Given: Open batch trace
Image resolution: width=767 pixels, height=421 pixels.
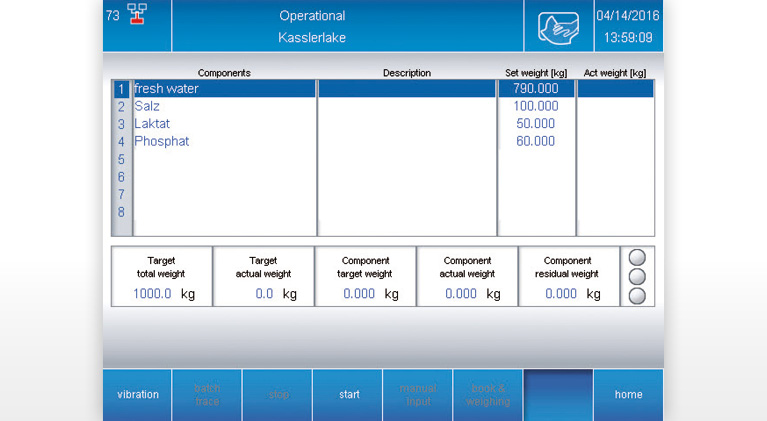Looking at the screenshot, I should (207, 395).
